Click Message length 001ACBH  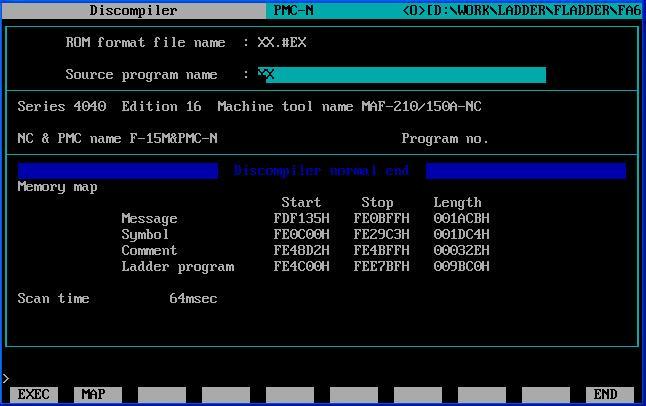click(x=461, y=218)
